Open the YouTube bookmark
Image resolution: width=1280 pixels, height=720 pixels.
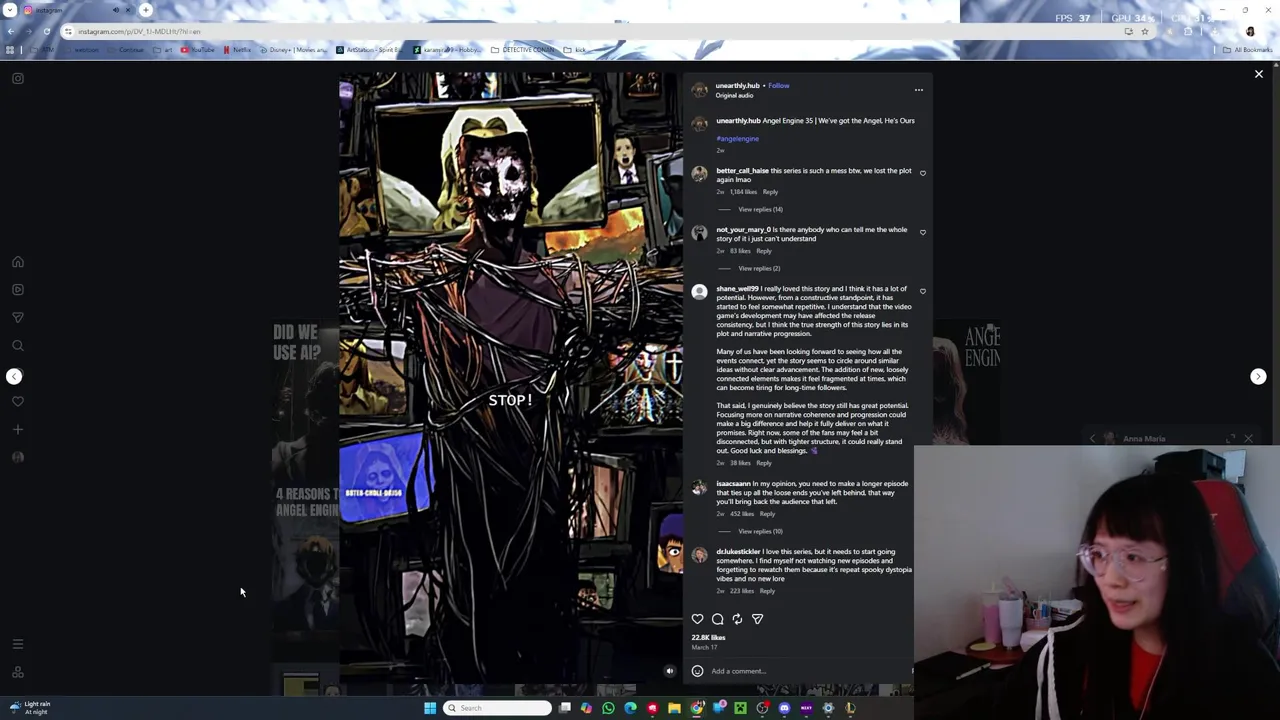click(198, 50)
